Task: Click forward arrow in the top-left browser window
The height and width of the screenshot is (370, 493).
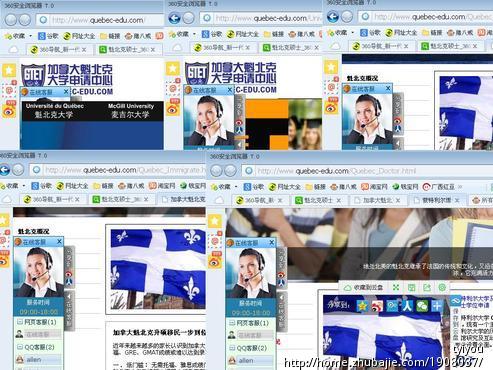Action: point(25,20)
